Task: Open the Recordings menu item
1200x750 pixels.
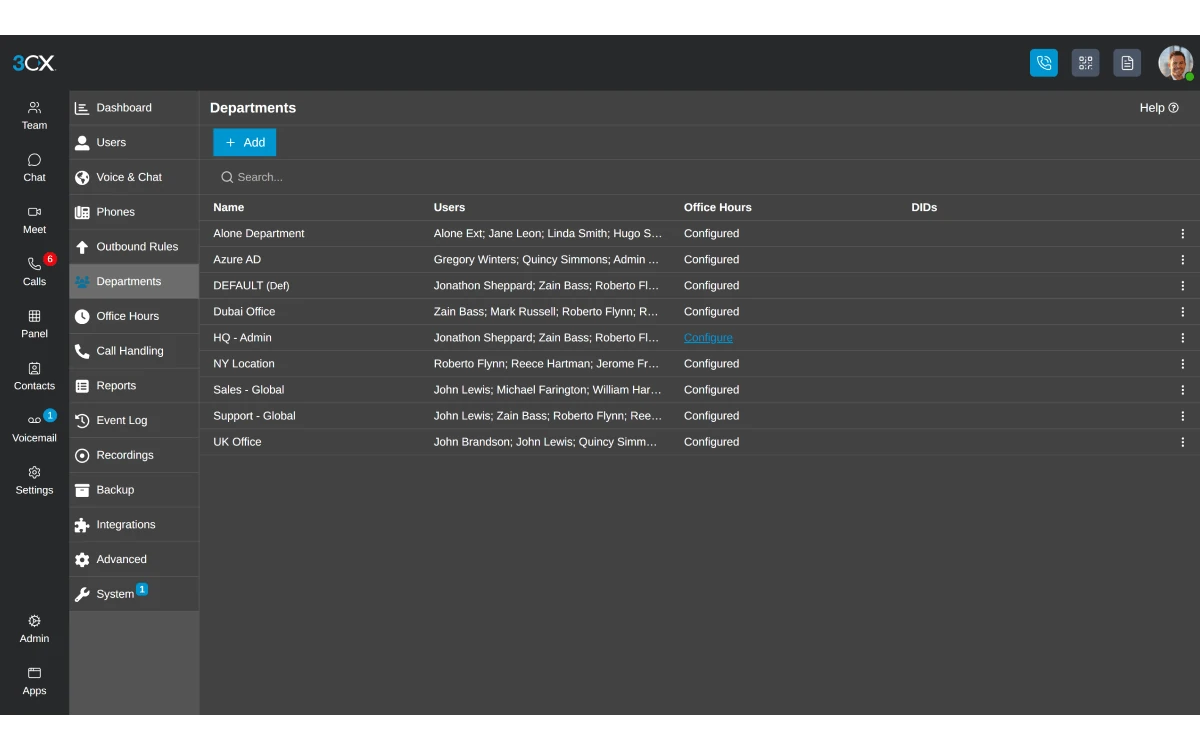Action: tap(134, 455)
